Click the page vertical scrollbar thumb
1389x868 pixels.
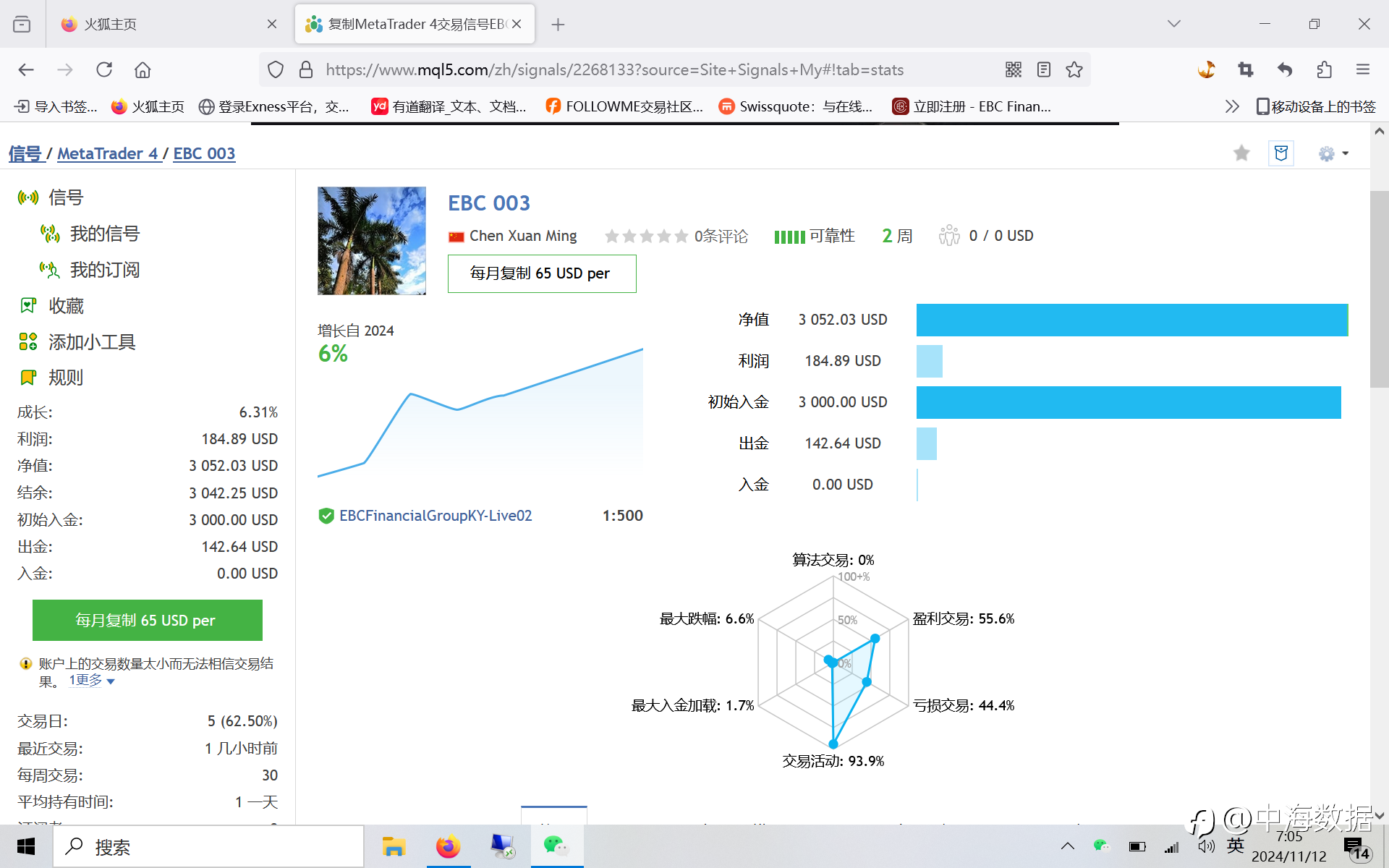pos(1379,289)
